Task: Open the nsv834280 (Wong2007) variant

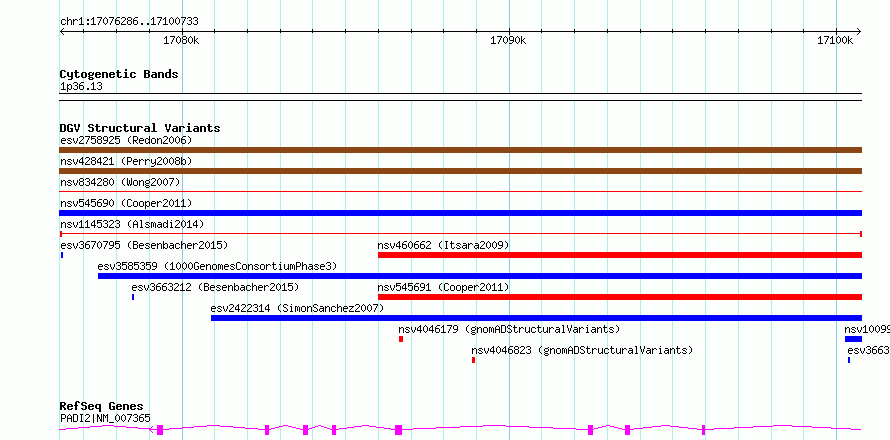Action: click(x=120, y=182)
